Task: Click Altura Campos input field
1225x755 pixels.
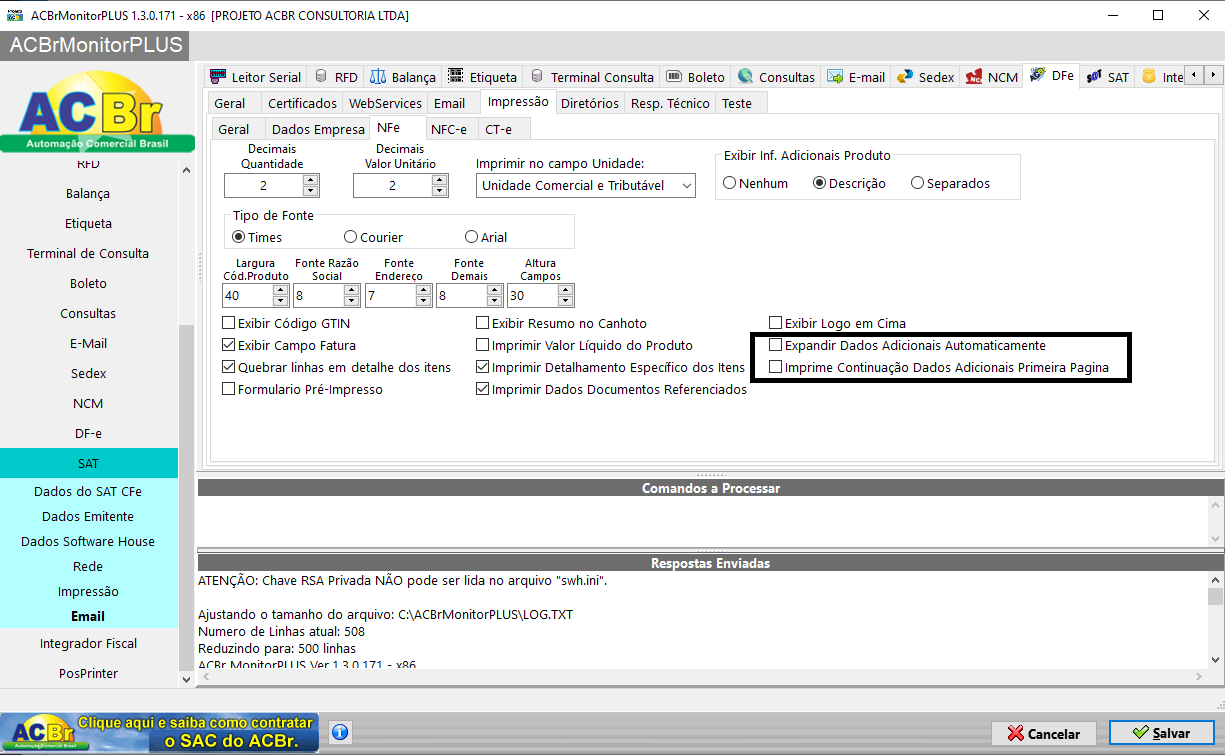Action: point(533,295)
